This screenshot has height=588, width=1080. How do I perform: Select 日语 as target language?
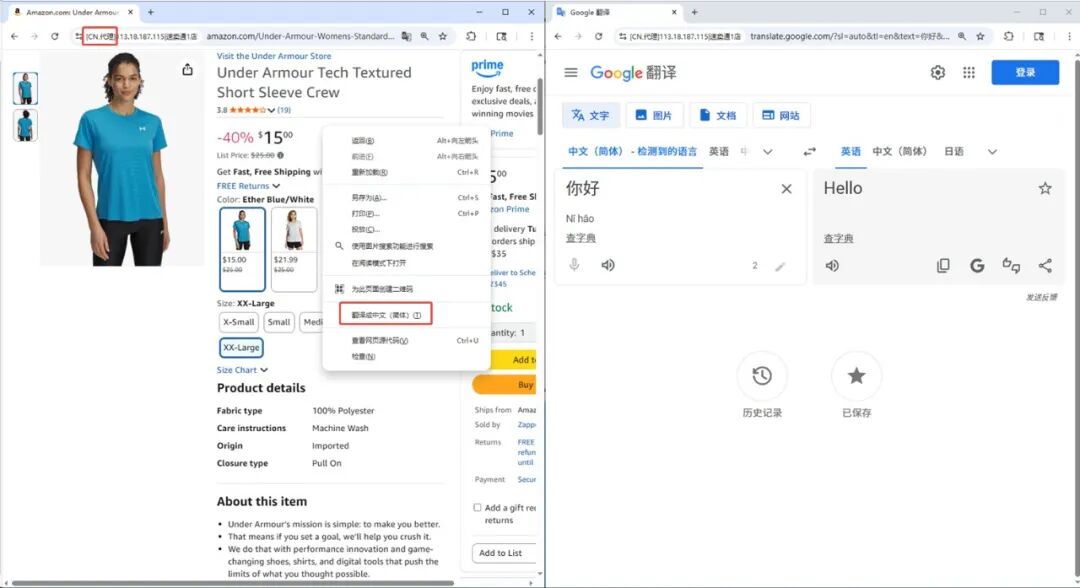954,151
